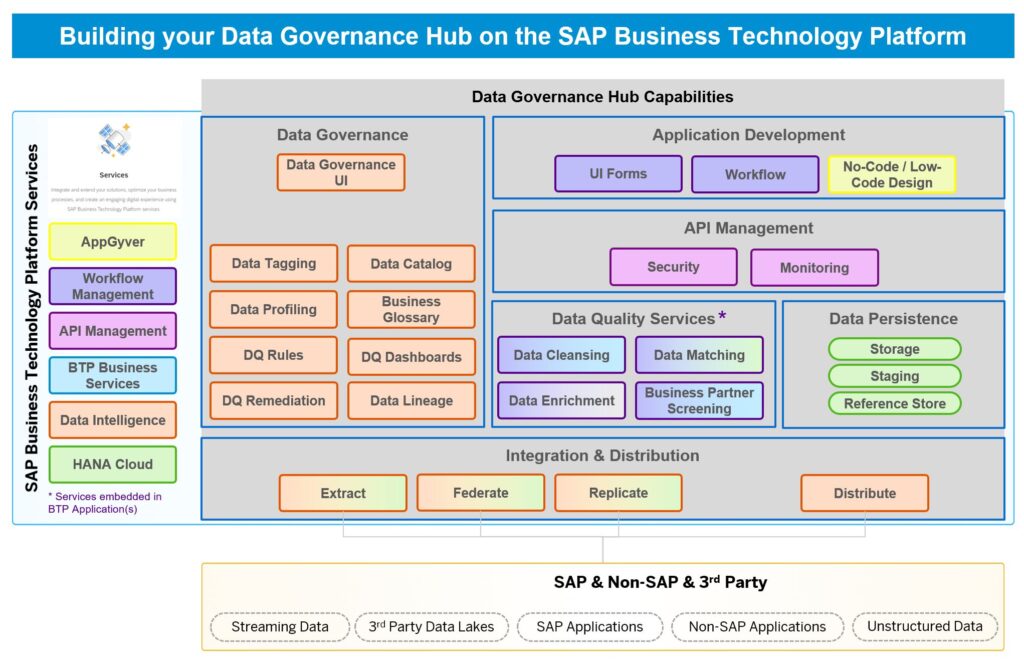Select the No-Code / Low-Code Design box

pos(892,174)
